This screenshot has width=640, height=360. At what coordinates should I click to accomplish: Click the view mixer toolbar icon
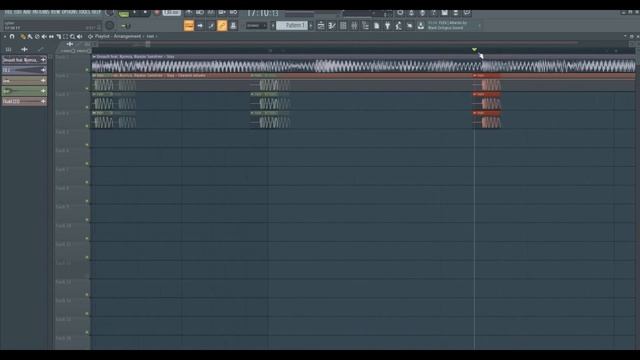coord(354,26)
